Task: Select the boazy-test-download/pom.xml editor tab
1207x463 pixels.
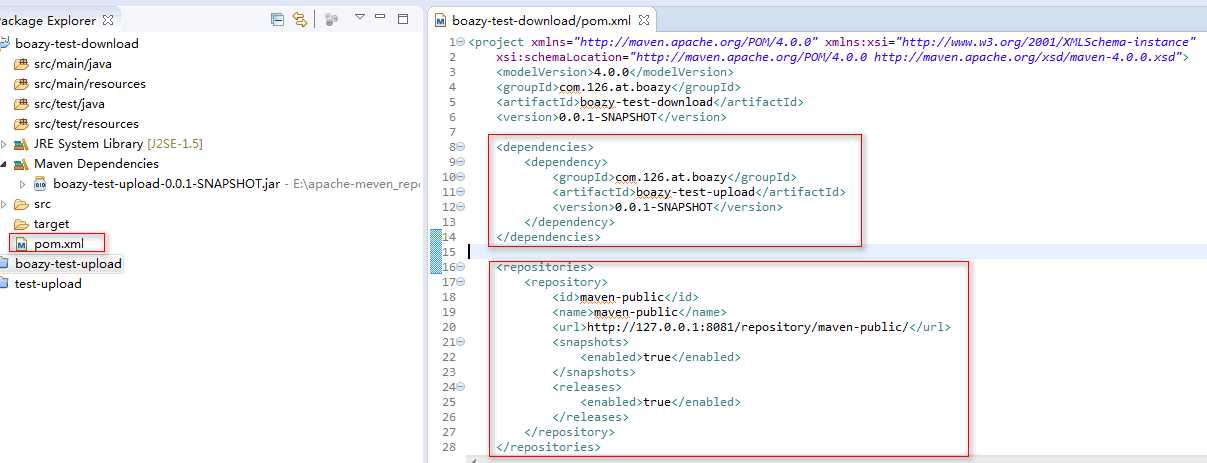Action: [x=543, y=19]
